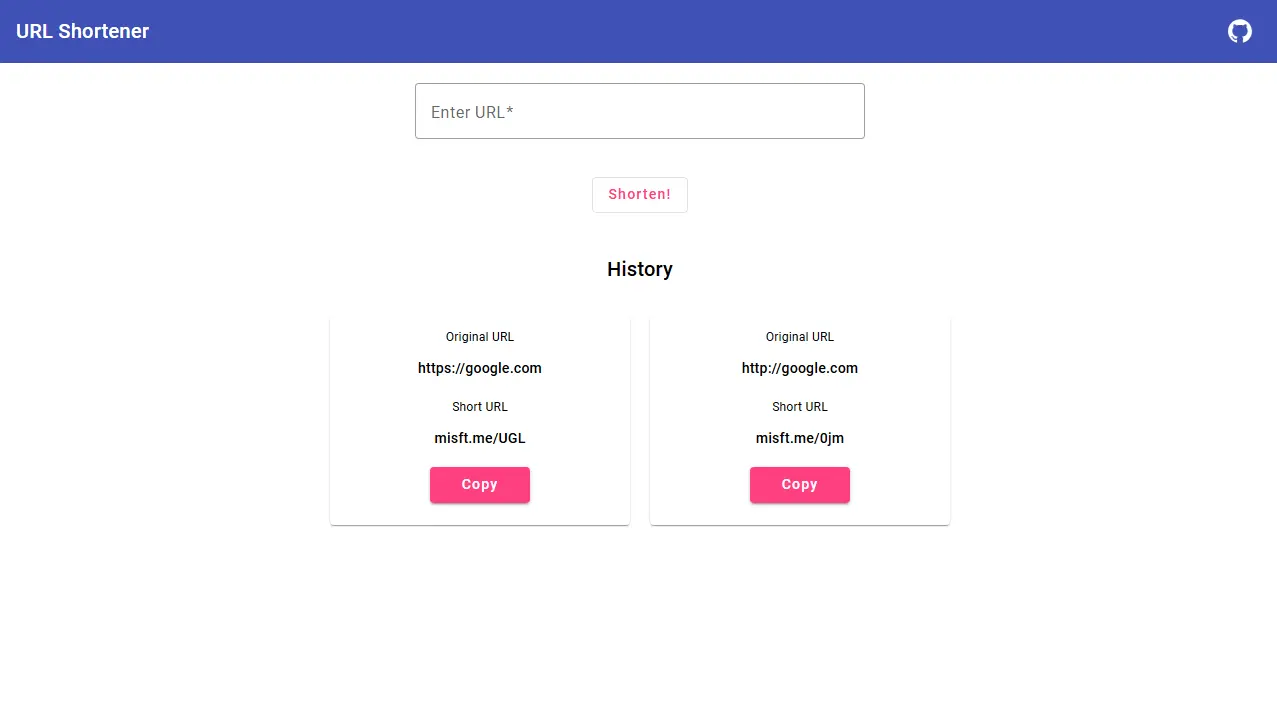
Task: Click the short URL misft.me/UGL link
Action: (479, 437)
